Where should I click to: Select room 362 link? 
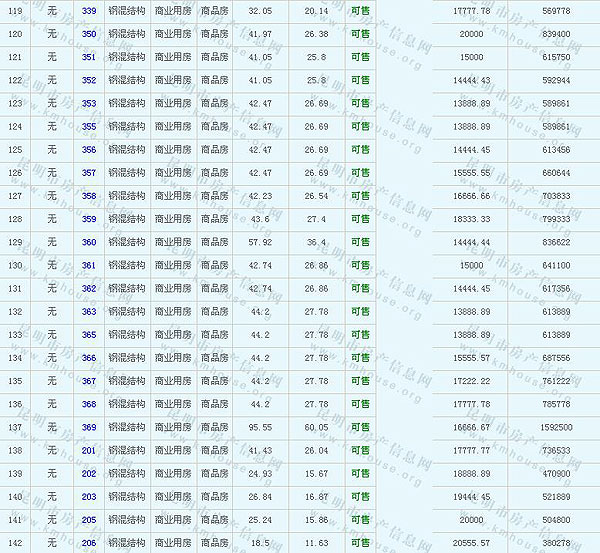tap(89, 289)
